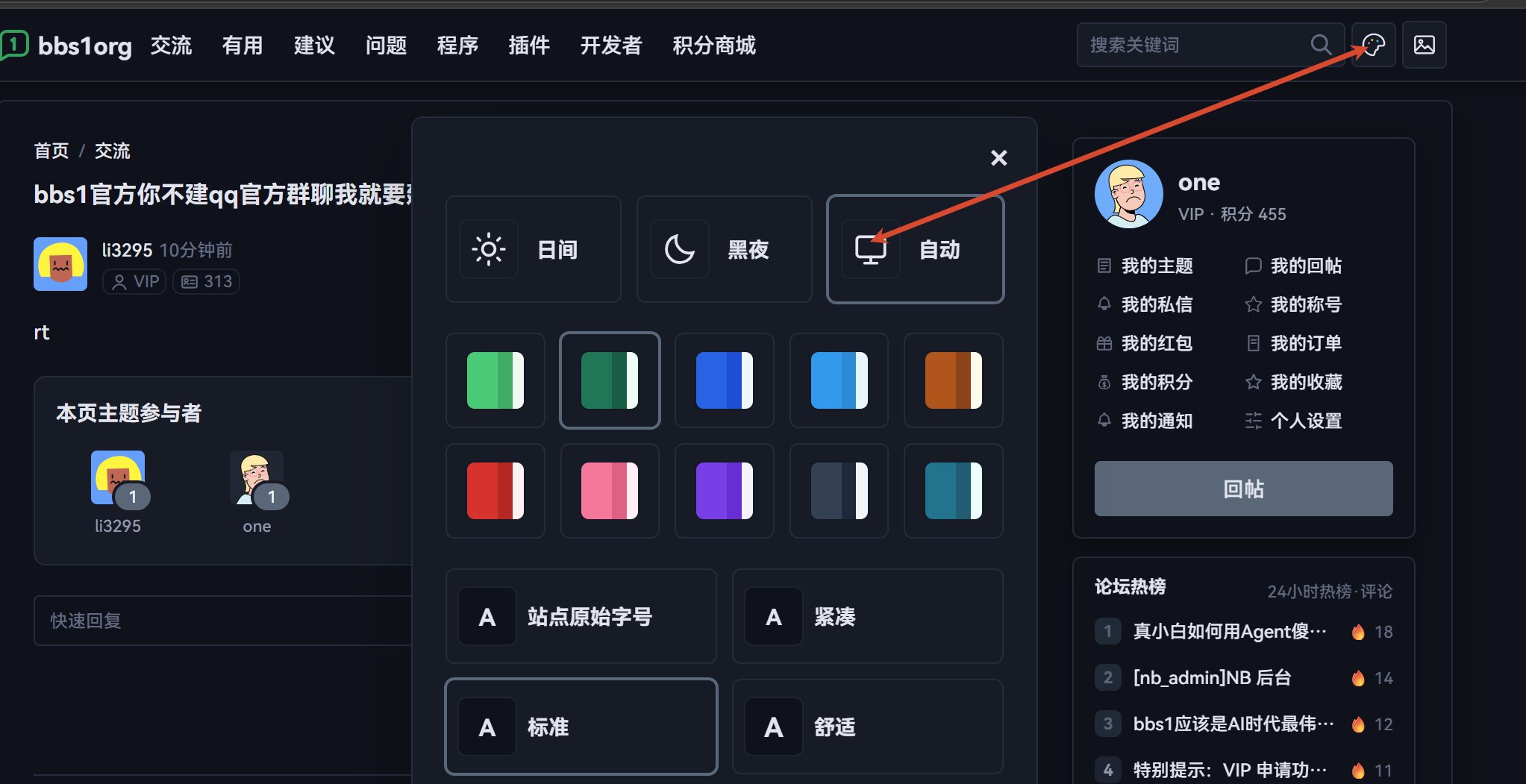Select 日间 day mode

click(x=533, y=249)
